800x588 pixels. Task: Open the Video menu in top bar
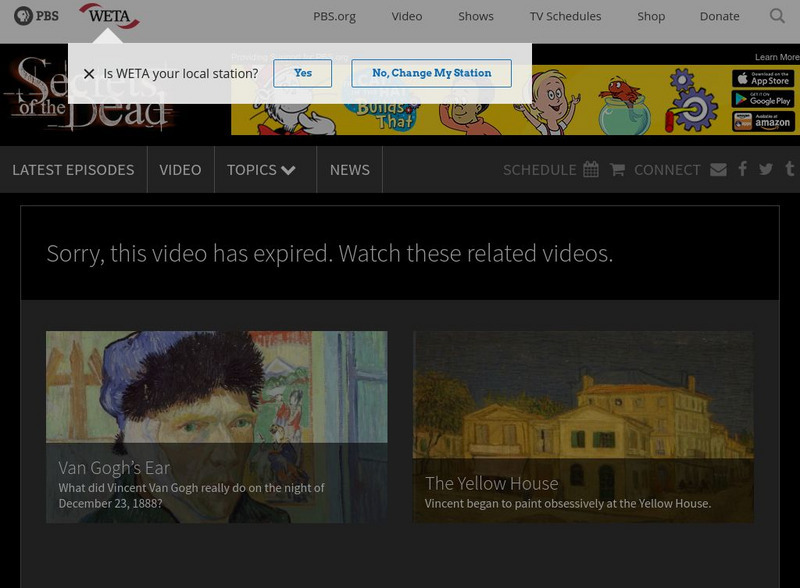click(407, 16)
